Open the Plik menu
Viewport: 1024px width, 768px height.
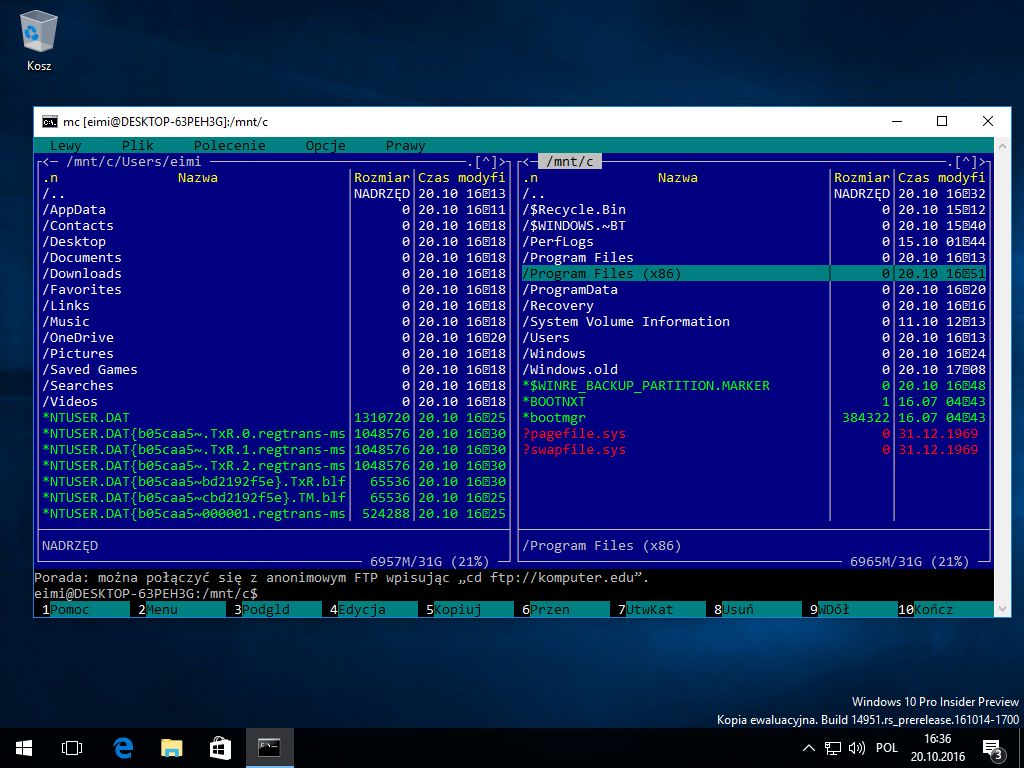(138, 146)
